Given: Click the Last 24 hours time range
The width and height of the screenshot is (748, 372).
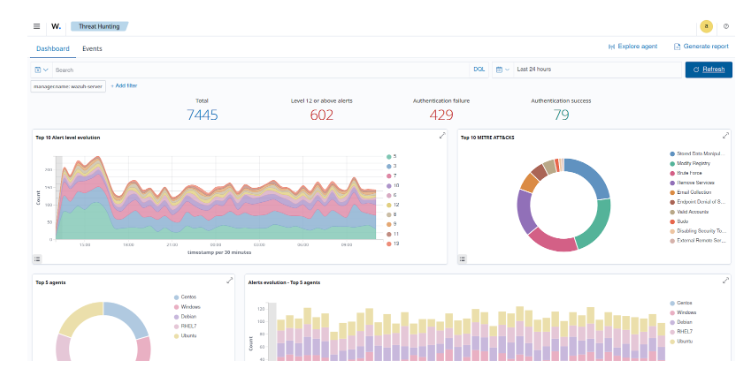Looking at the screenshot, I should point(534,69).
